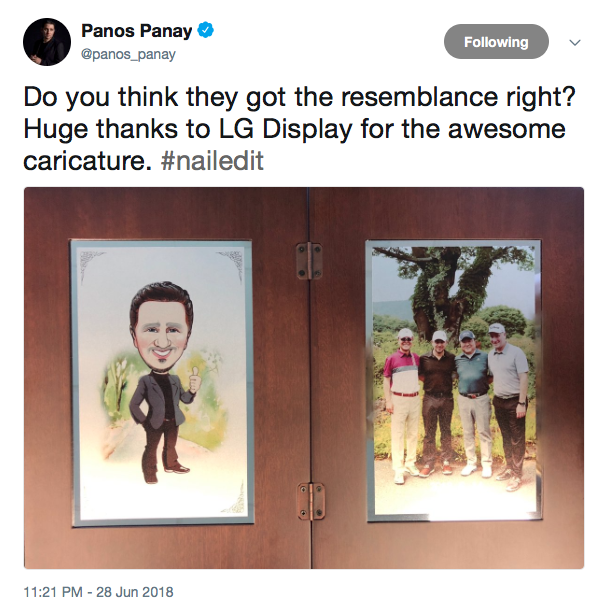Open the Panos Panay display name

(x=137, y=31)
